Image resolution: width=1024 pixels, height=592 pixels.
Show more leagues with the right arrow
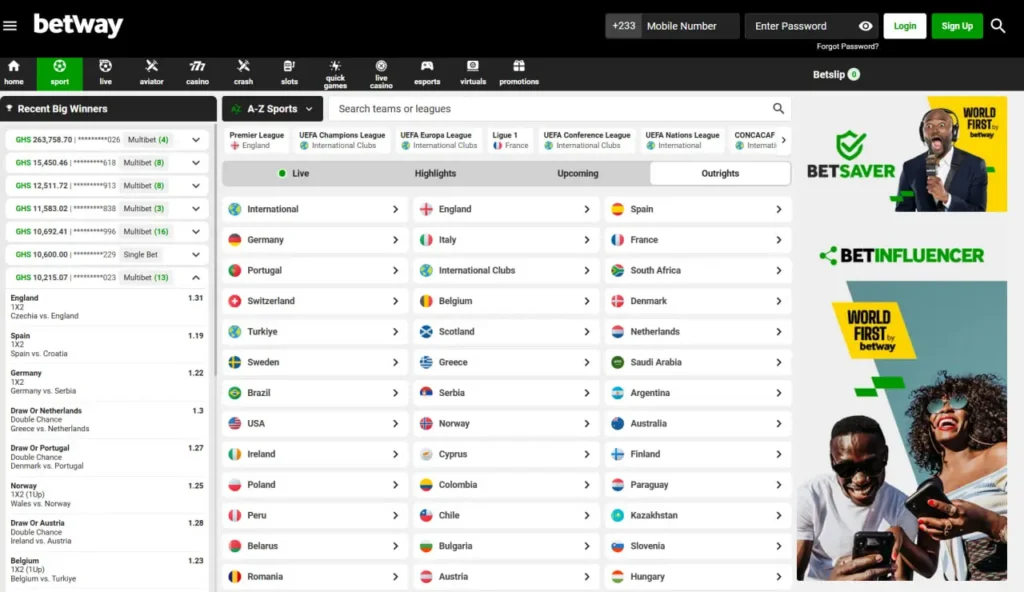(x=784, y=140)
